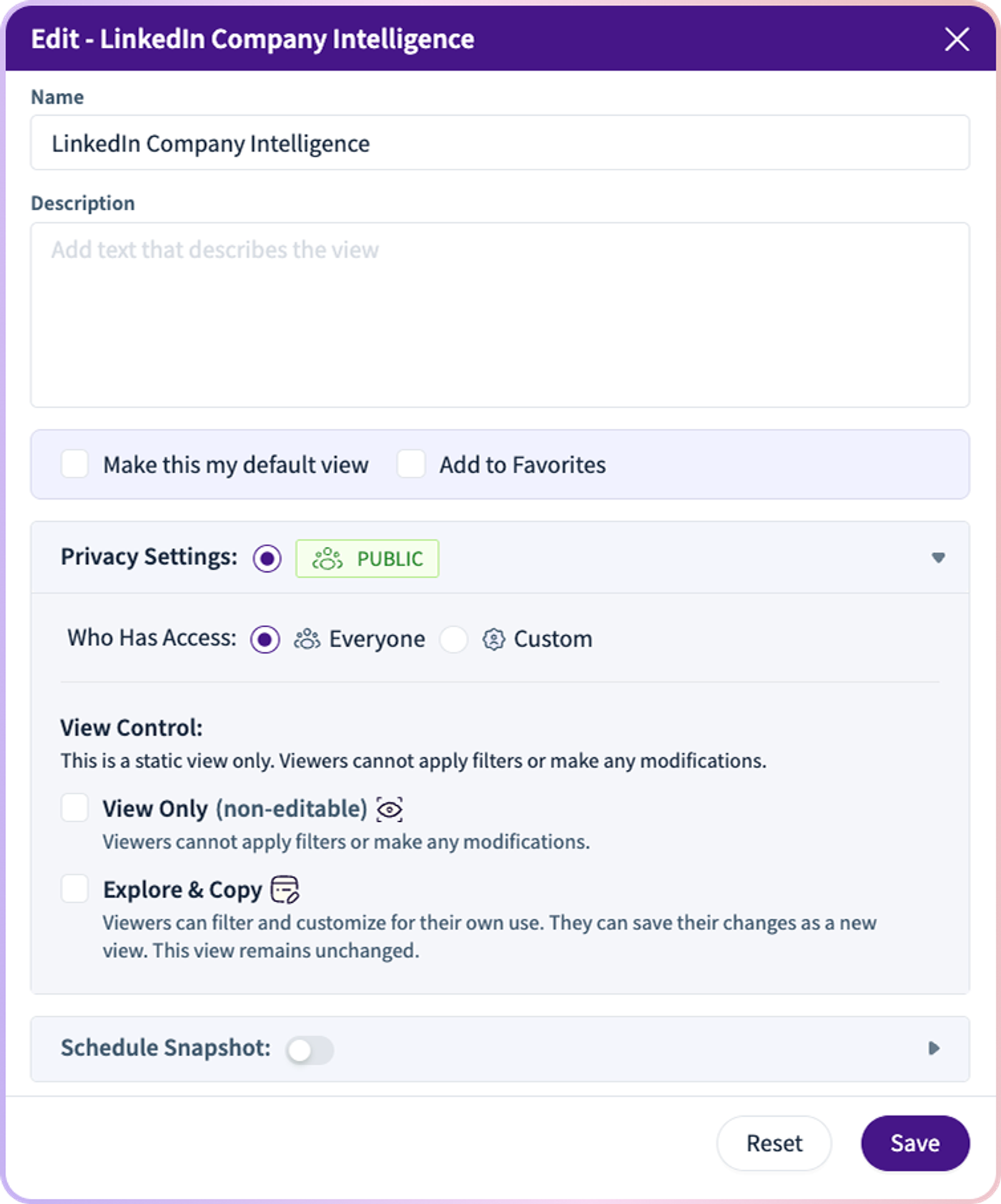Click the Save button
Viewport: 1001px width, 1204px height.
point(915,1143)
